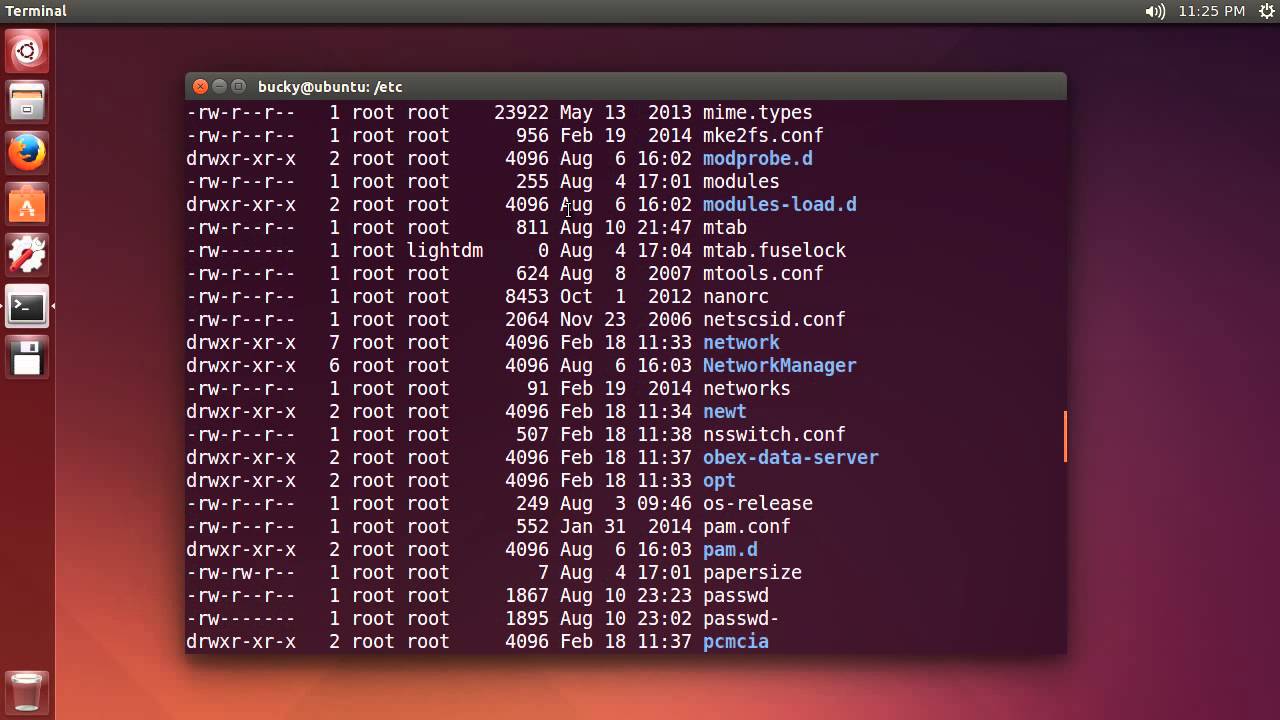Select the netscsid.conf file name
This screenshot has width=1280, height=720.
pos(774,319)
